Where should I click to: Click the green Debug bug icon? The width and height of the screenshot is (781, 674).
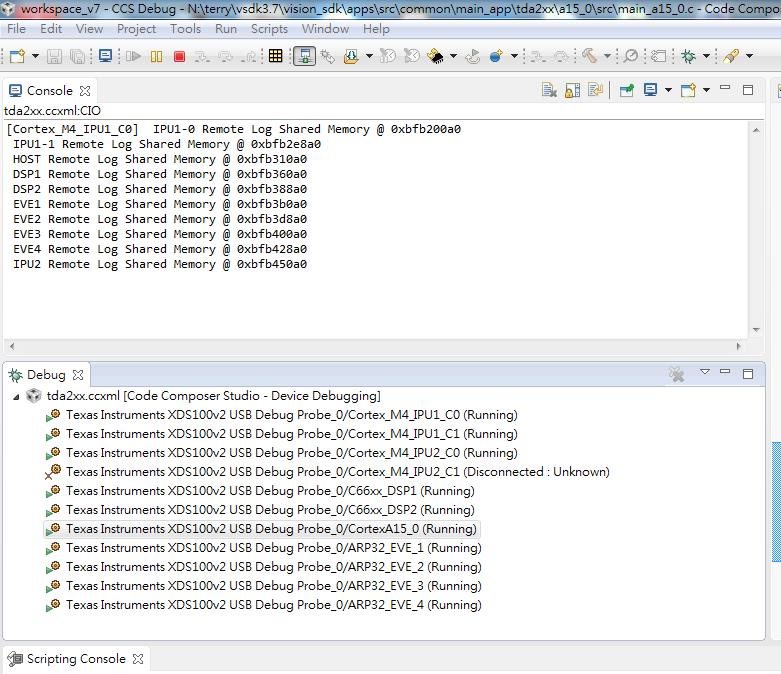688,56
